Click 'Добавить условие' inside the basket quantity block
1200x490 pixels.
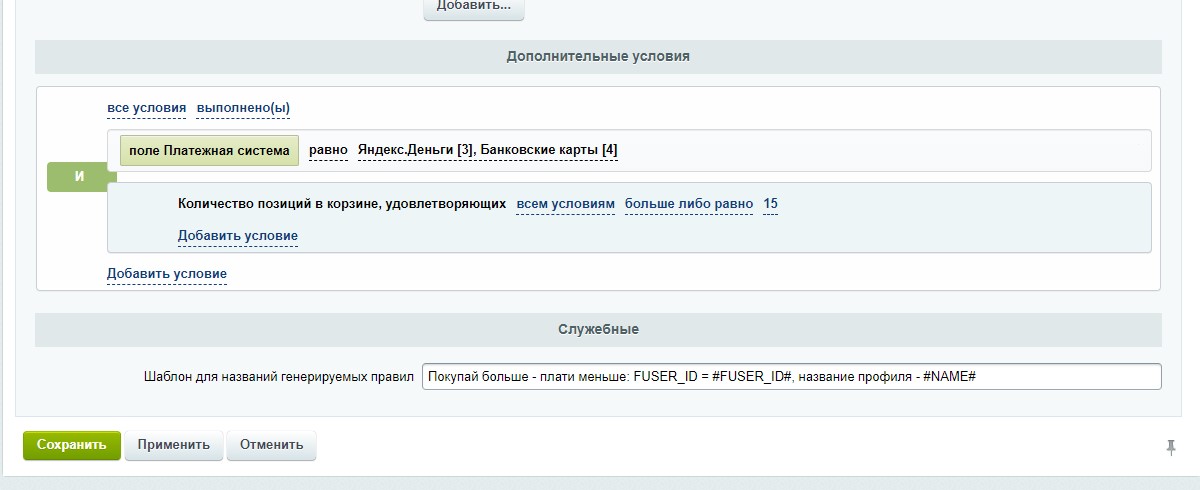(x=238, y=236)
